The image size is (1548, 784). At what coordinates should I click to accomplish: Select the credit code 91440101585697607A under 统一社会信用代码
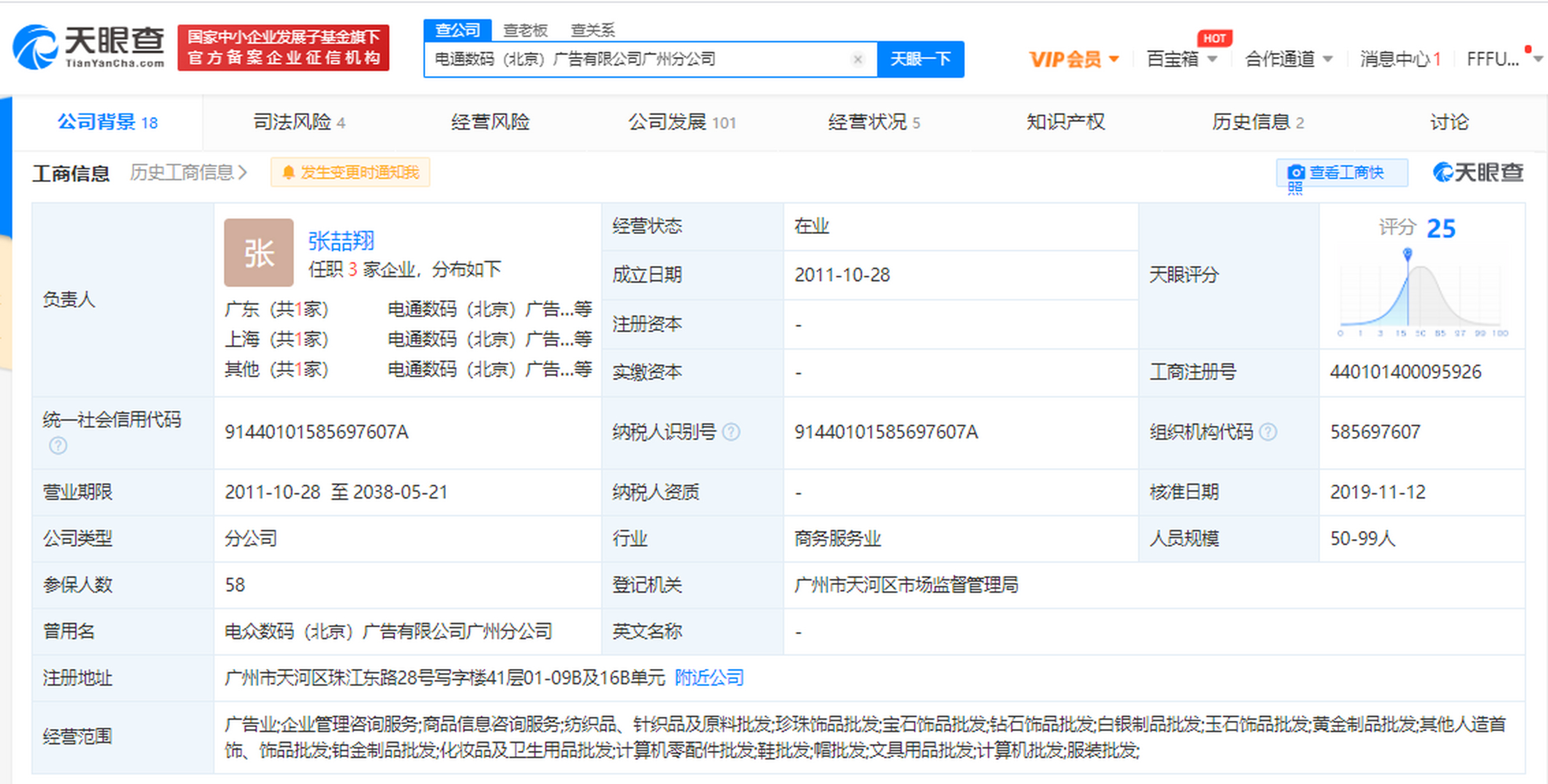click(316, 432)
